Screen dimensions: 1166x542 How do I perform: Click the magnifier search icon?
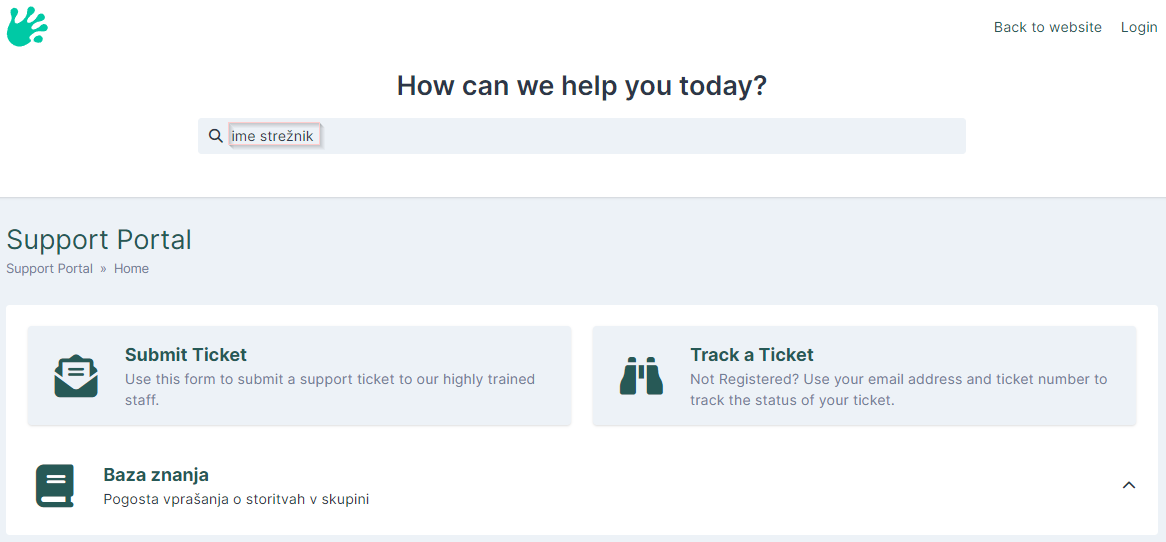coord(216,136)
